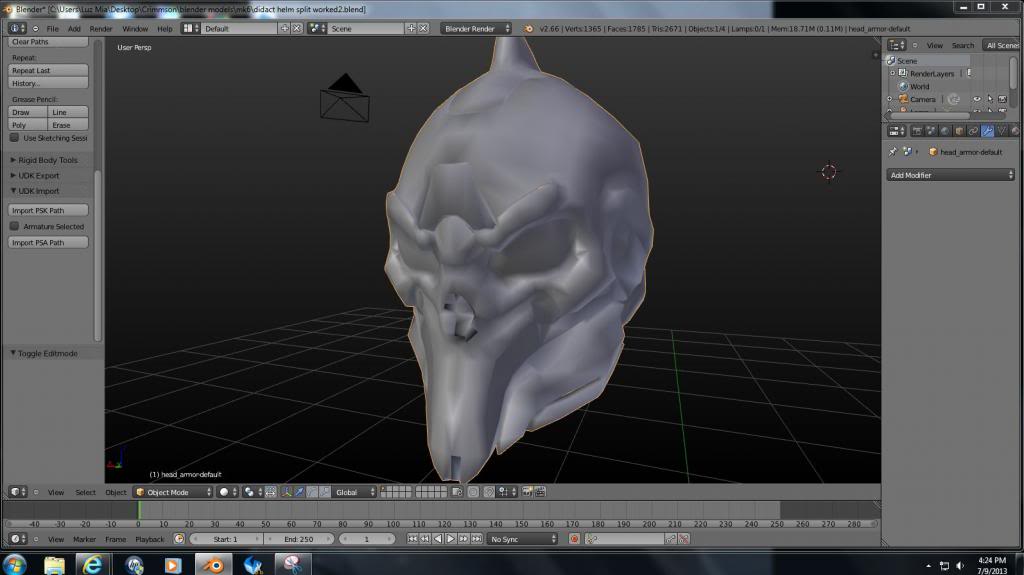Click the Render camera properties icon

click(917, 131)
